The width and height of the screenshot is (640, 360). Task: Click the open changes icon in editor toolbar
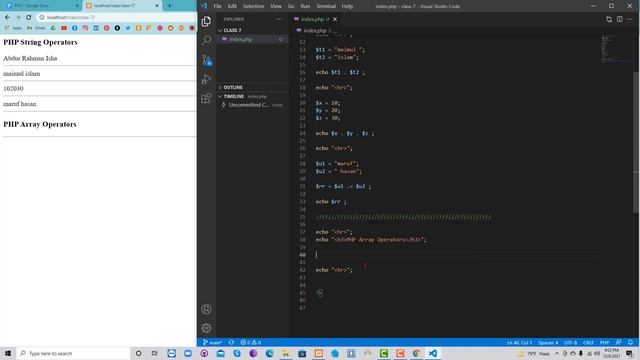pos(609,19)
